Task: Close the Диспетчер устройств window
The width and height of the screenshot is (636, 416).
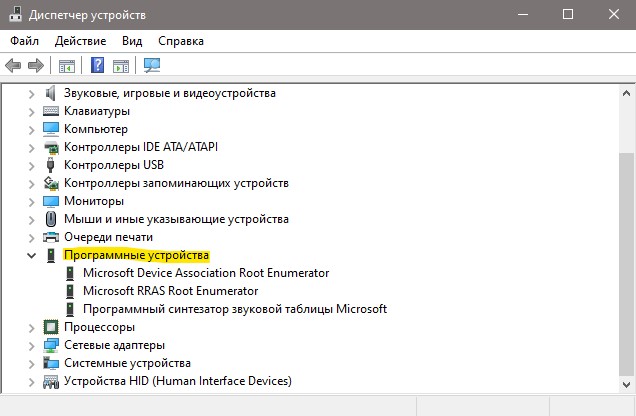Action: click(614, 15)
